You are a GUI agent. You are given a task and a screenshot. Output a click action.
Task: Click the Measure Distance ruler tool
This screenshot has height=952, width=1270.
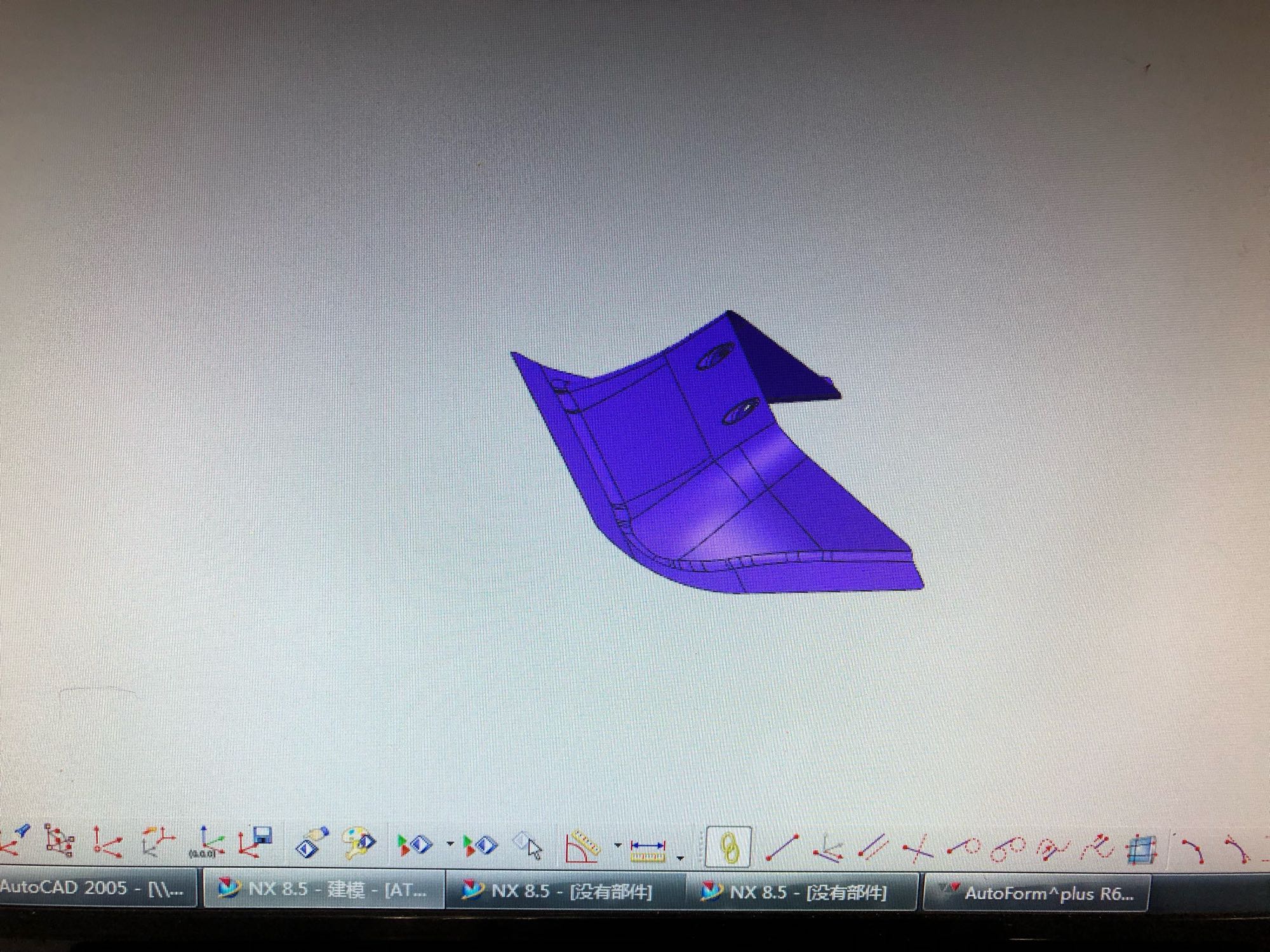(648, 849)
